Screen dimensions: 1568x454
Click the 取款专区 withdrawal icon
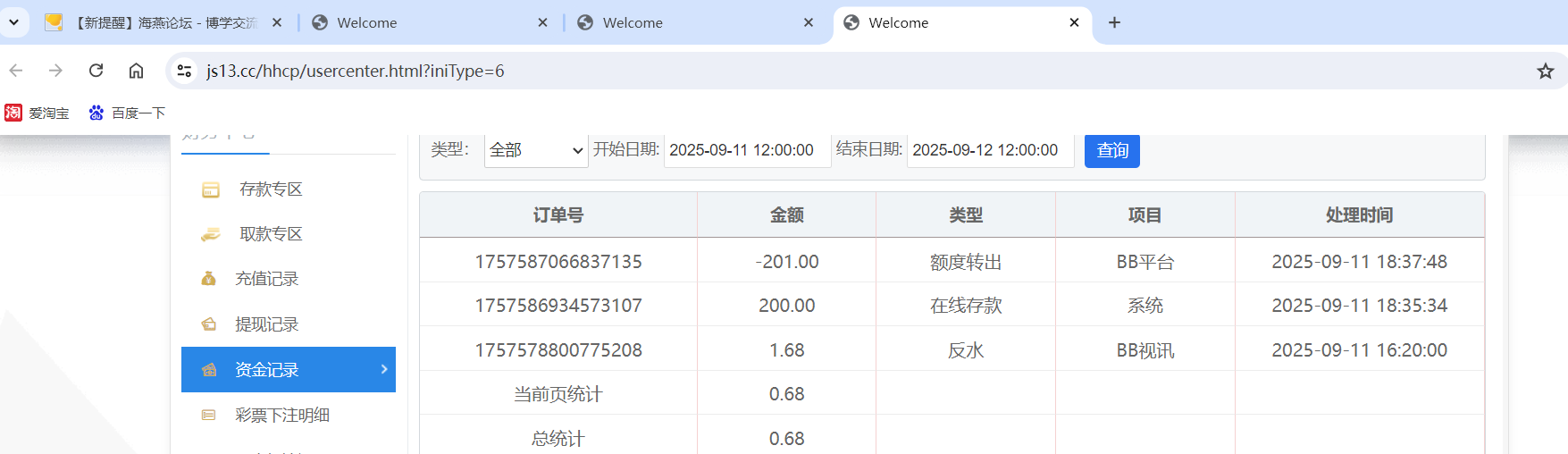click(211, 234)
